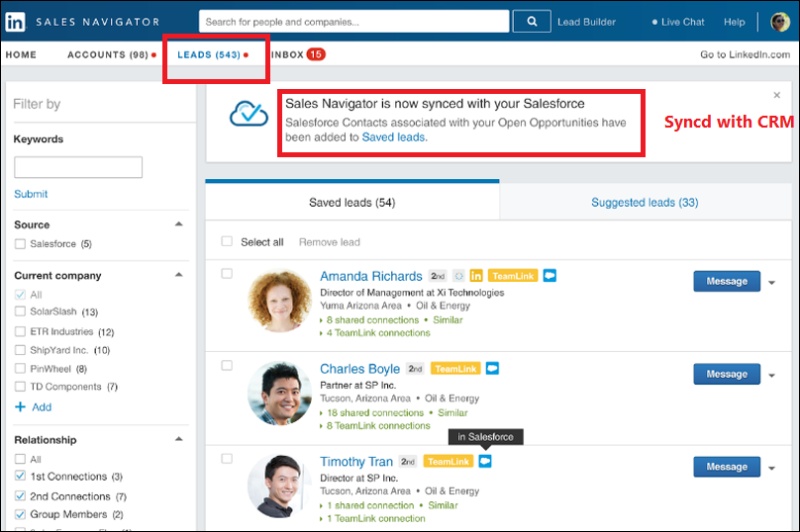Viewport: 800px width, 532px height.
Task: Click the LinkedIn logo in header
Action: [17, 21]
